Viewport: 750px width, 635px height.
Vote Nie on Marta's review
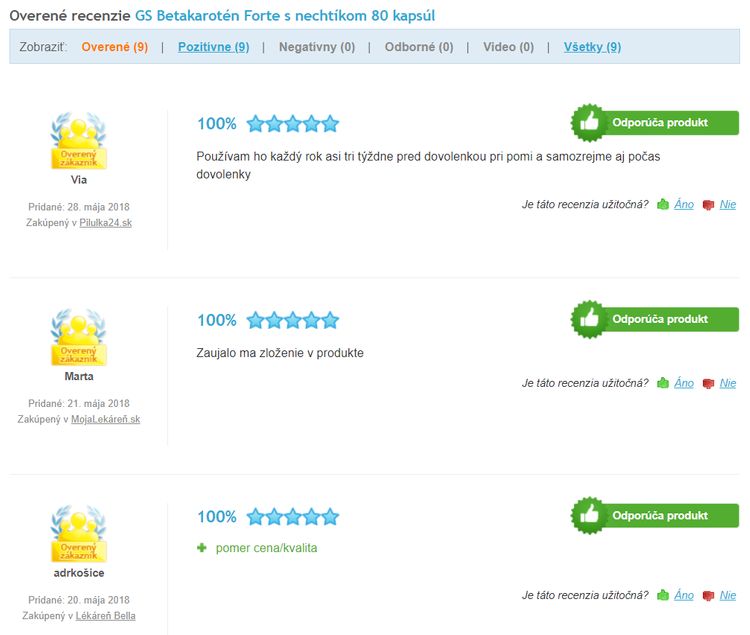pyautogui.click(x=728, y=383)
